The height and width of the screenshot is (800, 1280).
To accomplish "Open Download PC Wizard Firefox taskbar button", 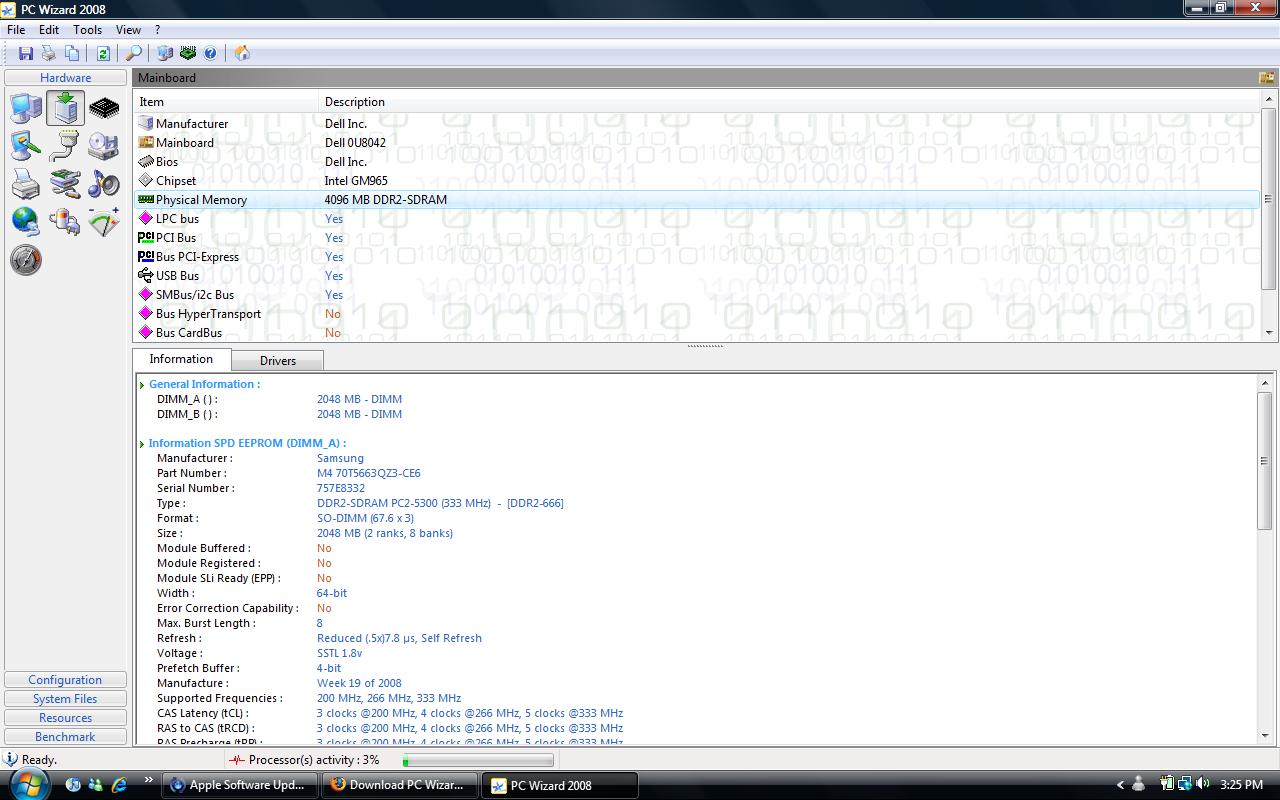I will coord(400,785).
